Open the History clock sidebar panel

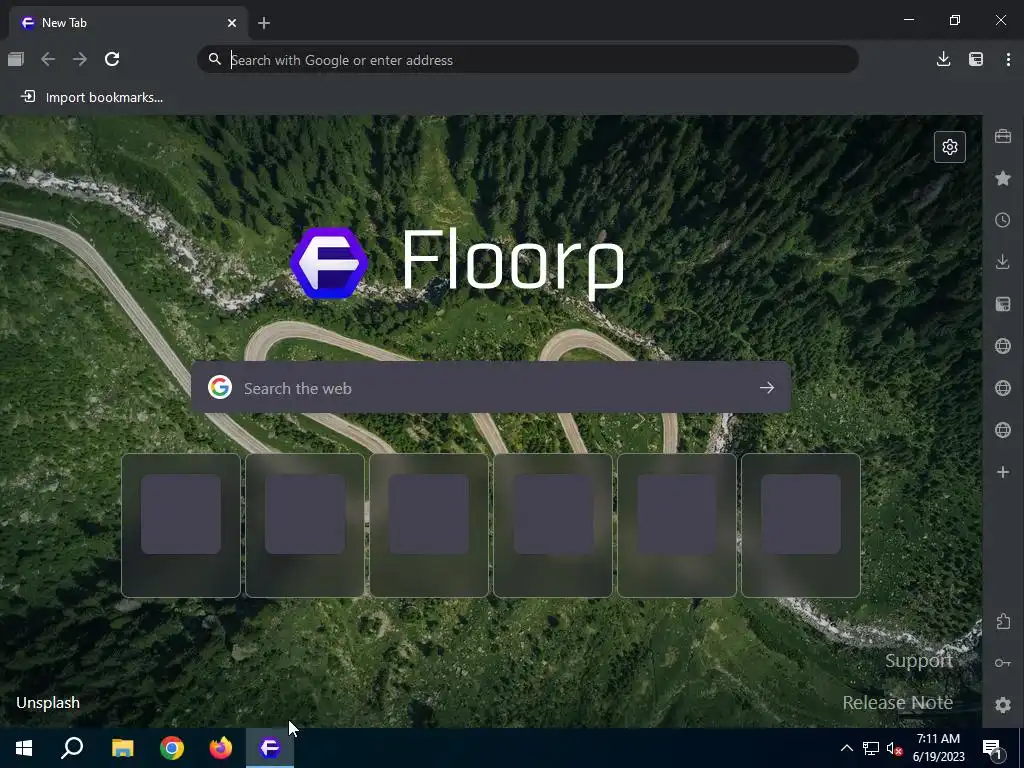(1003, 220)
